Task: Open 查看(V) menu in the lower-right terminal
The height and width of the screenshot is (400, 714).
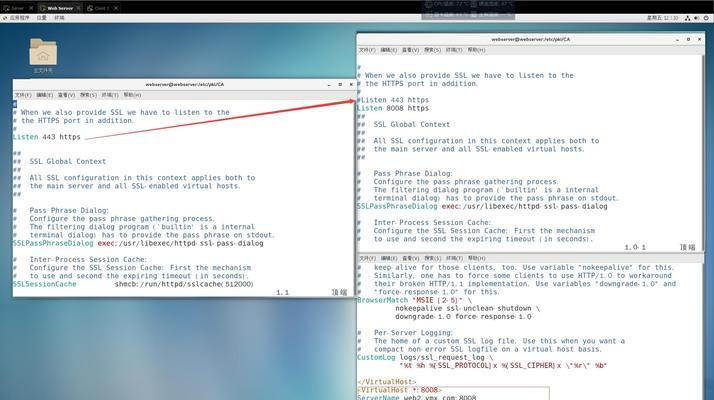Action: [x=411, y=258]
